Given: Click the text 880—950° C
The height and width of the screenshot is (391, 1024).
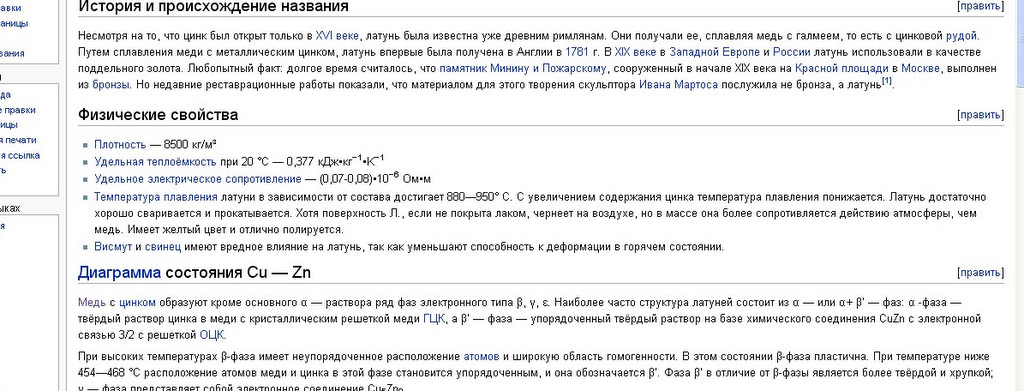Looking at the screenshot, I should pyautogui.click(x=478, y=196).
